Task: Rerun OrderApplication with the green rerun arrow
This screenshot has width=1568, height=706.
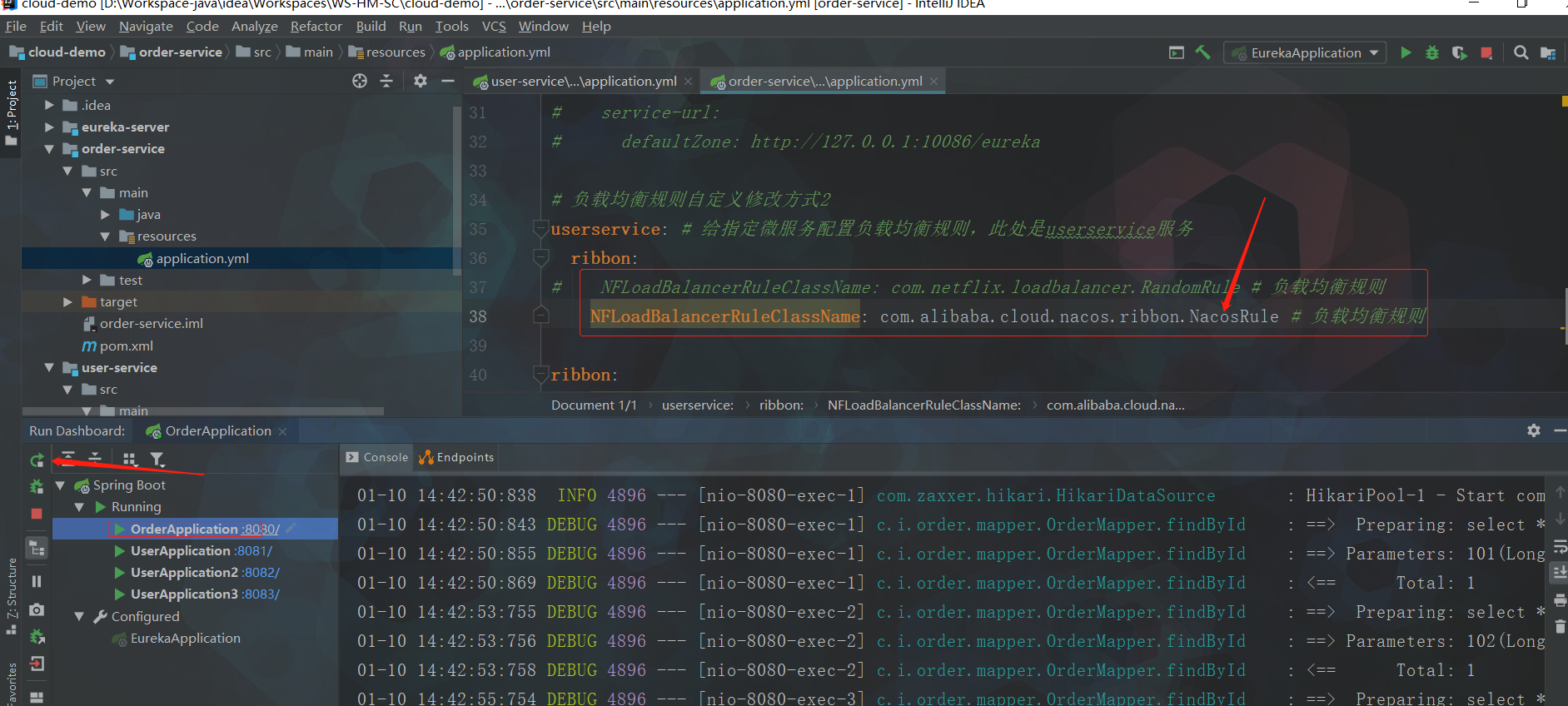Action: (37, 460)
